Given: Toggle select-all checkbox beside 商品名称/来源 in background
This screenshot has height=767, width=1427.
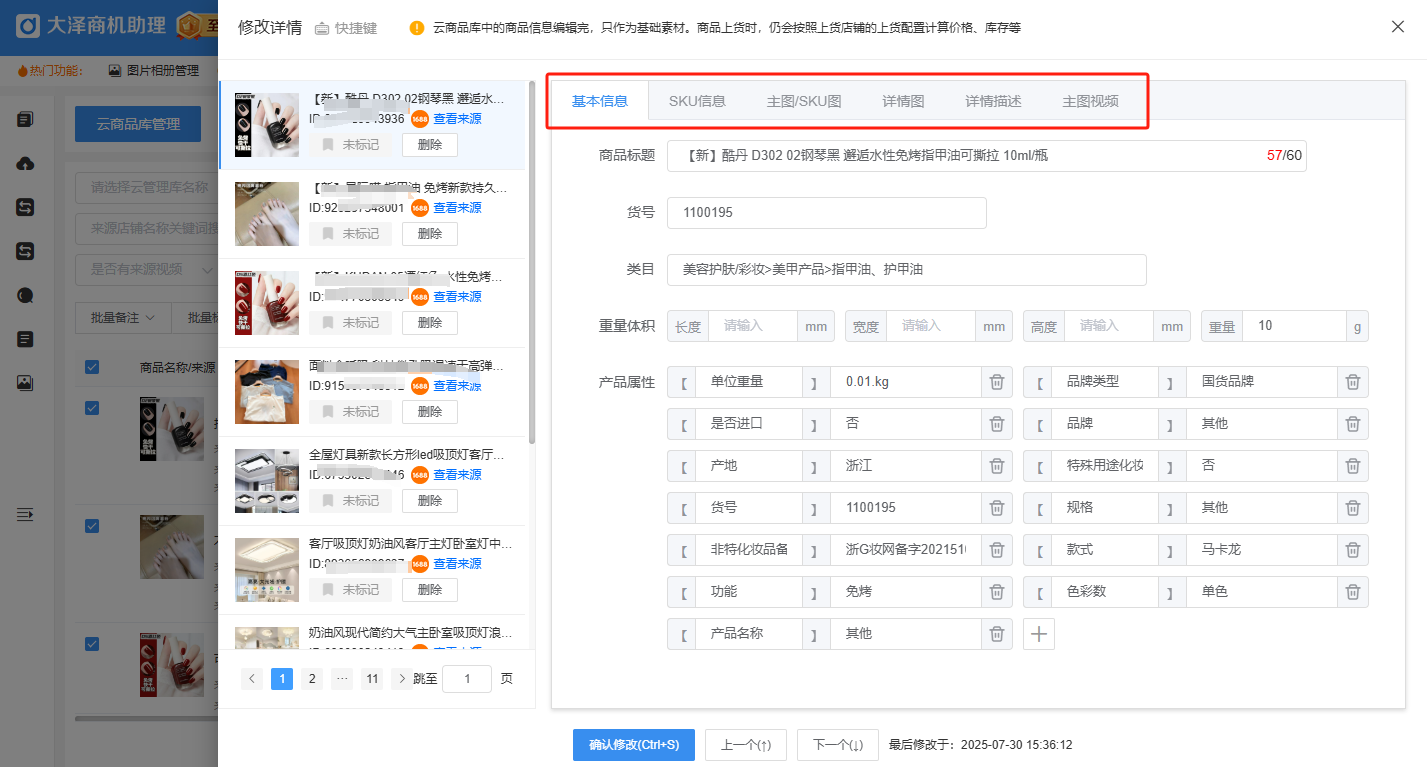Looking at the screenshot, I should tap(92, 367).
